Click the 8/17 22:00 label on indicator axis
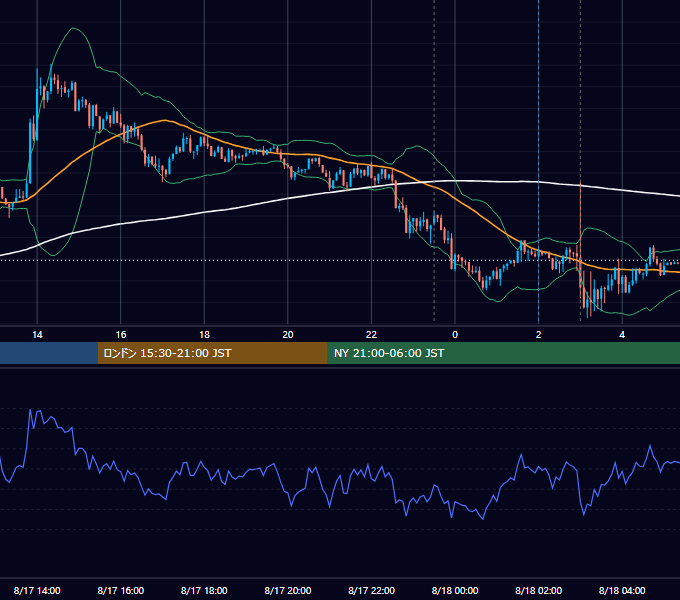 click(x=371, y=590)
